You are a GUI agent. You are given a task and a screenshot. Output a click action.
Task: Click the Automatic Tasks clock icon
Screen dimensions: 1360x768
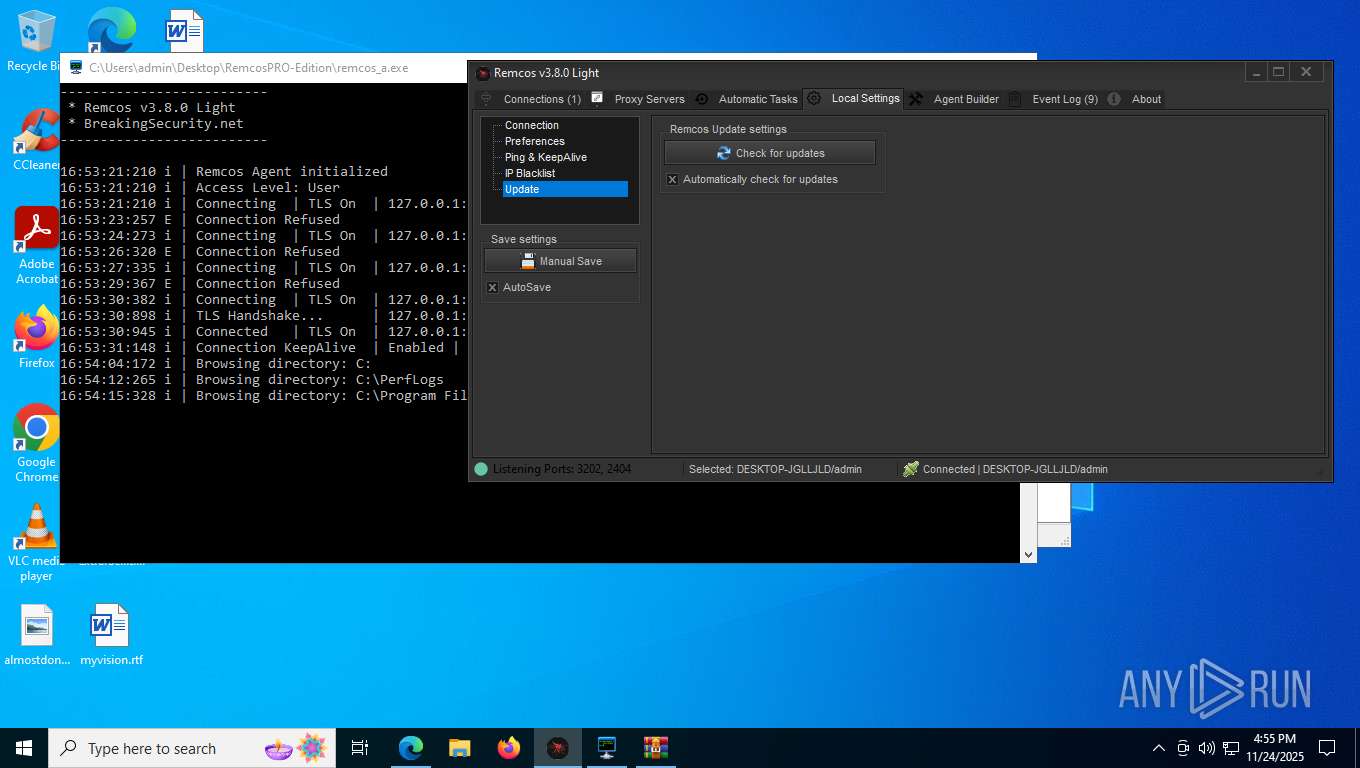(702, 99)
